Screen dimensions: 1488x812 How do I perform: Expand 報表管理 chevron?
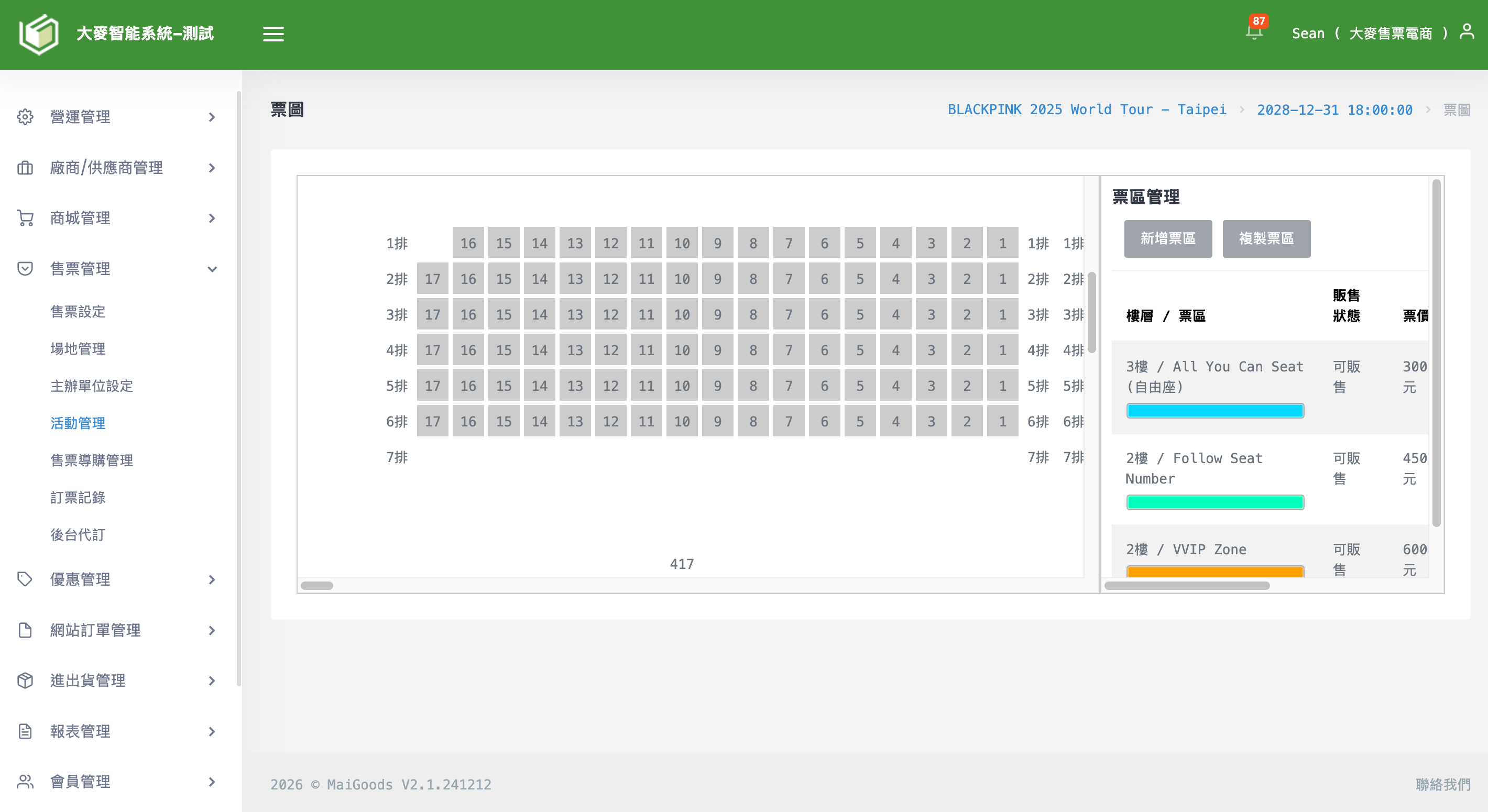click(x=212, y=731)
